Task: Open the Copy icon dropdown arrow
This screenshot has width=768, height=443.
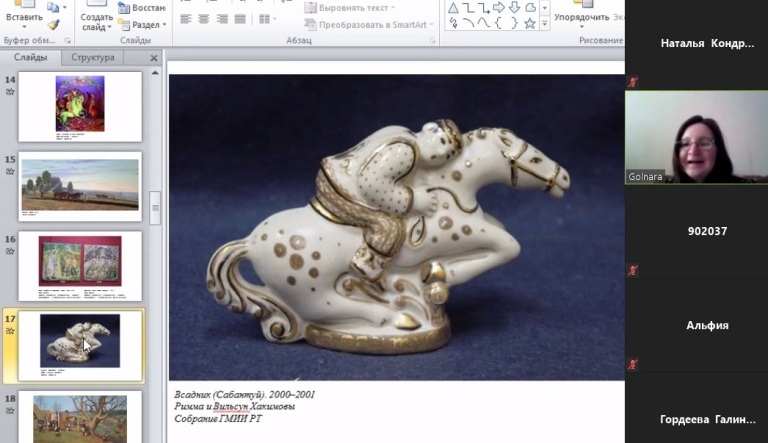Action: pyautogui.click(x=65, y=7)
